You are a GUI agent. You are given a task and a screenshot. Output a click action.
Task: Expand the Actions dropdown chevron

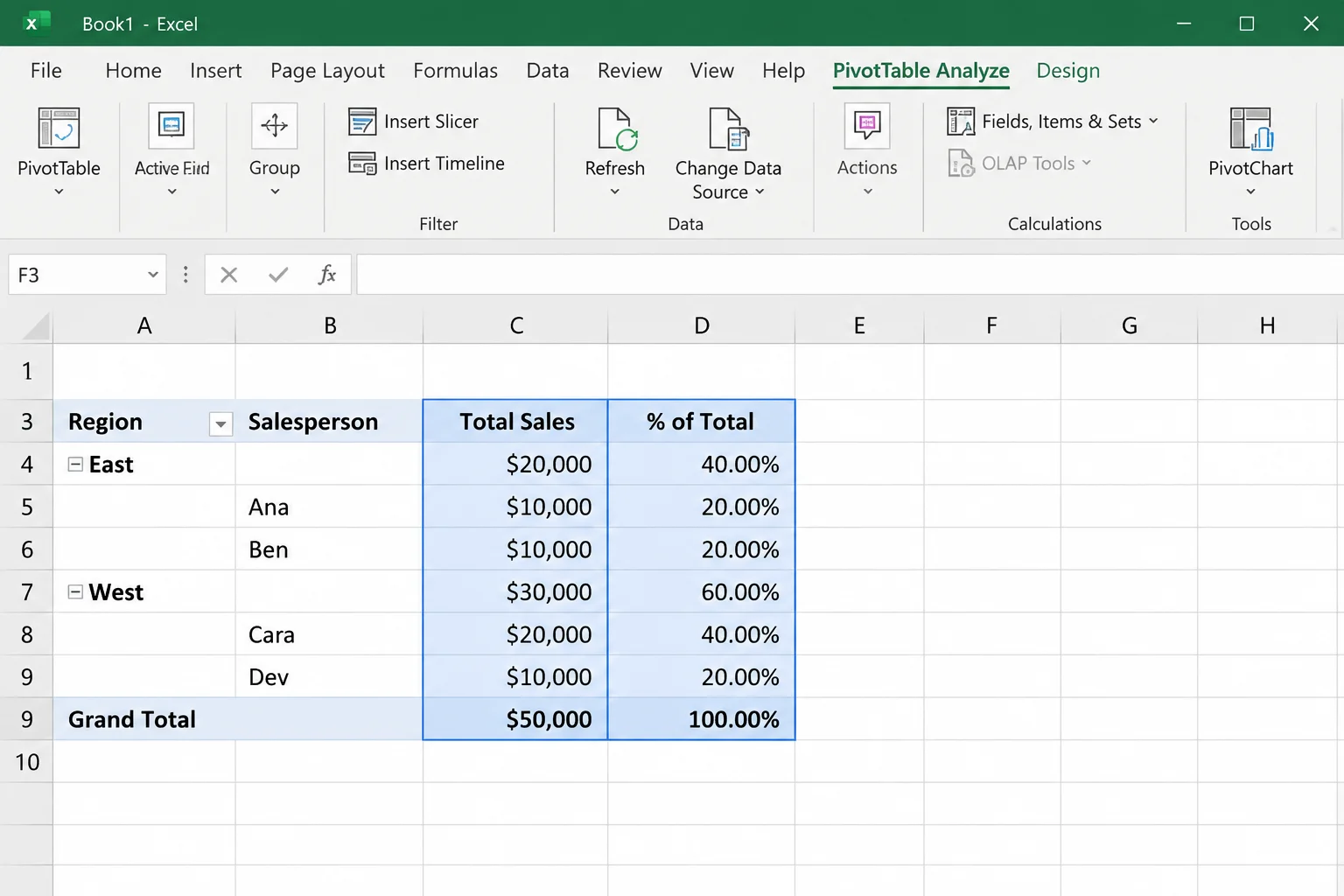point(868,192)
